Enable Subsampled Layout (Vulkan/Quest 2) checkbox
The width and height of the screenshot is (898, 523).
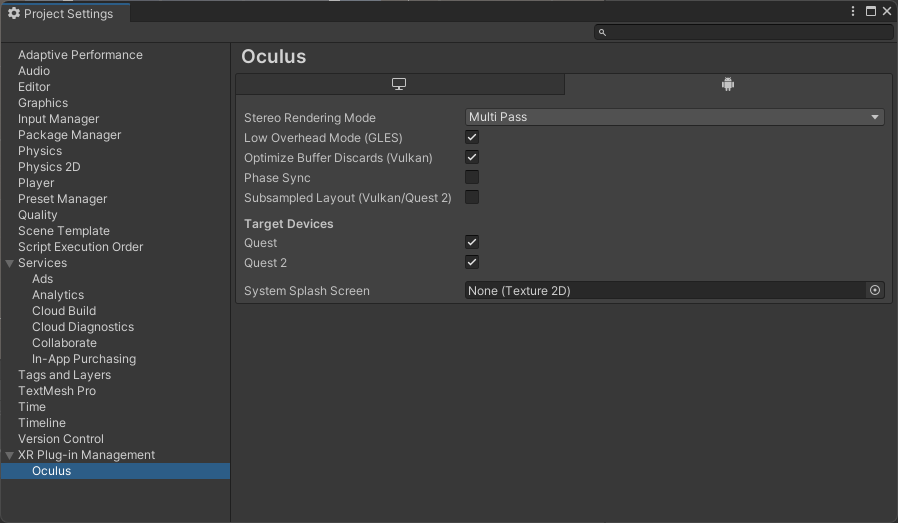[x=472, y=198]
